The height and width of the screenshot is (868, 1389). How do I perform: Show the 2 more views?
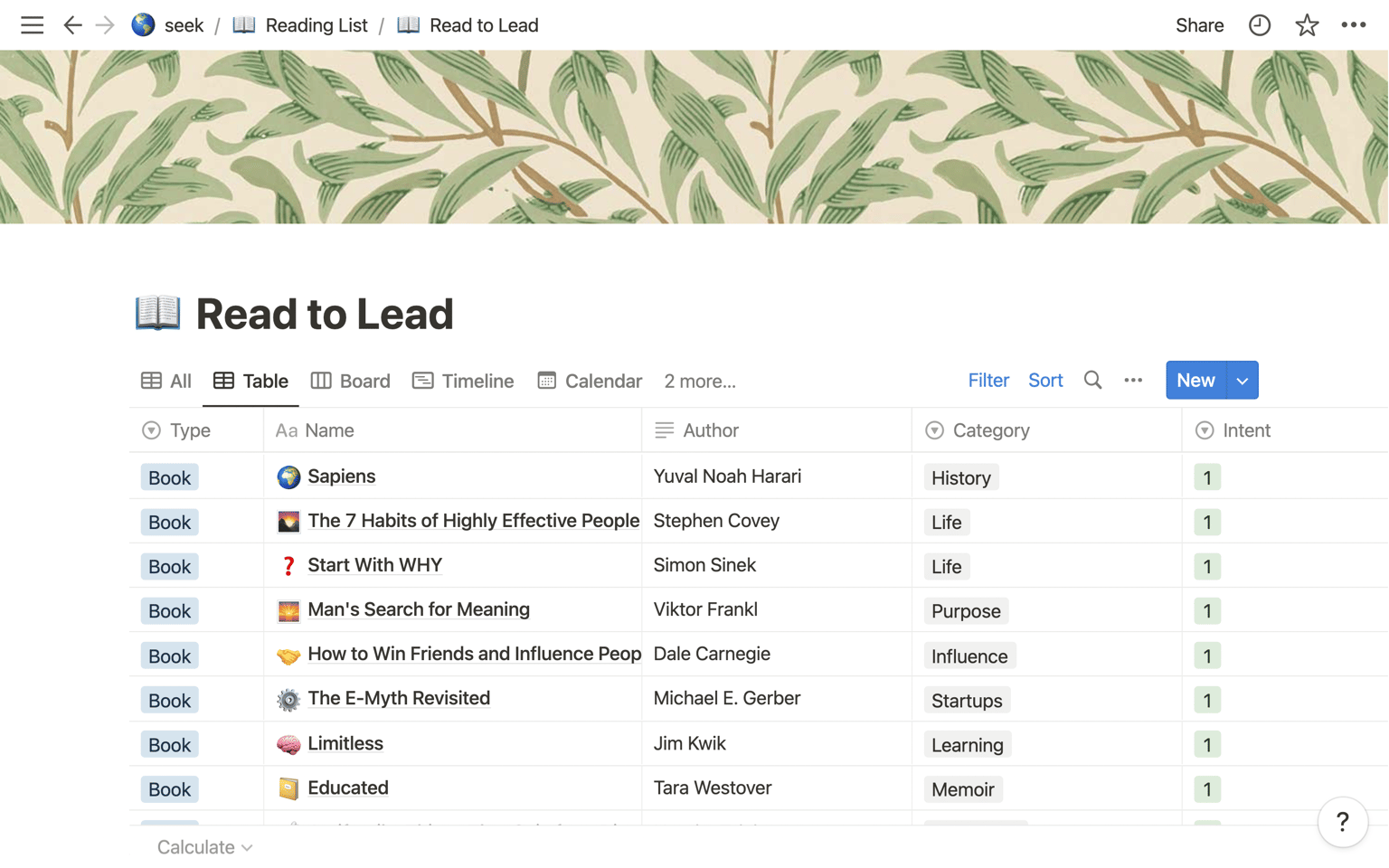coord(700,382)
